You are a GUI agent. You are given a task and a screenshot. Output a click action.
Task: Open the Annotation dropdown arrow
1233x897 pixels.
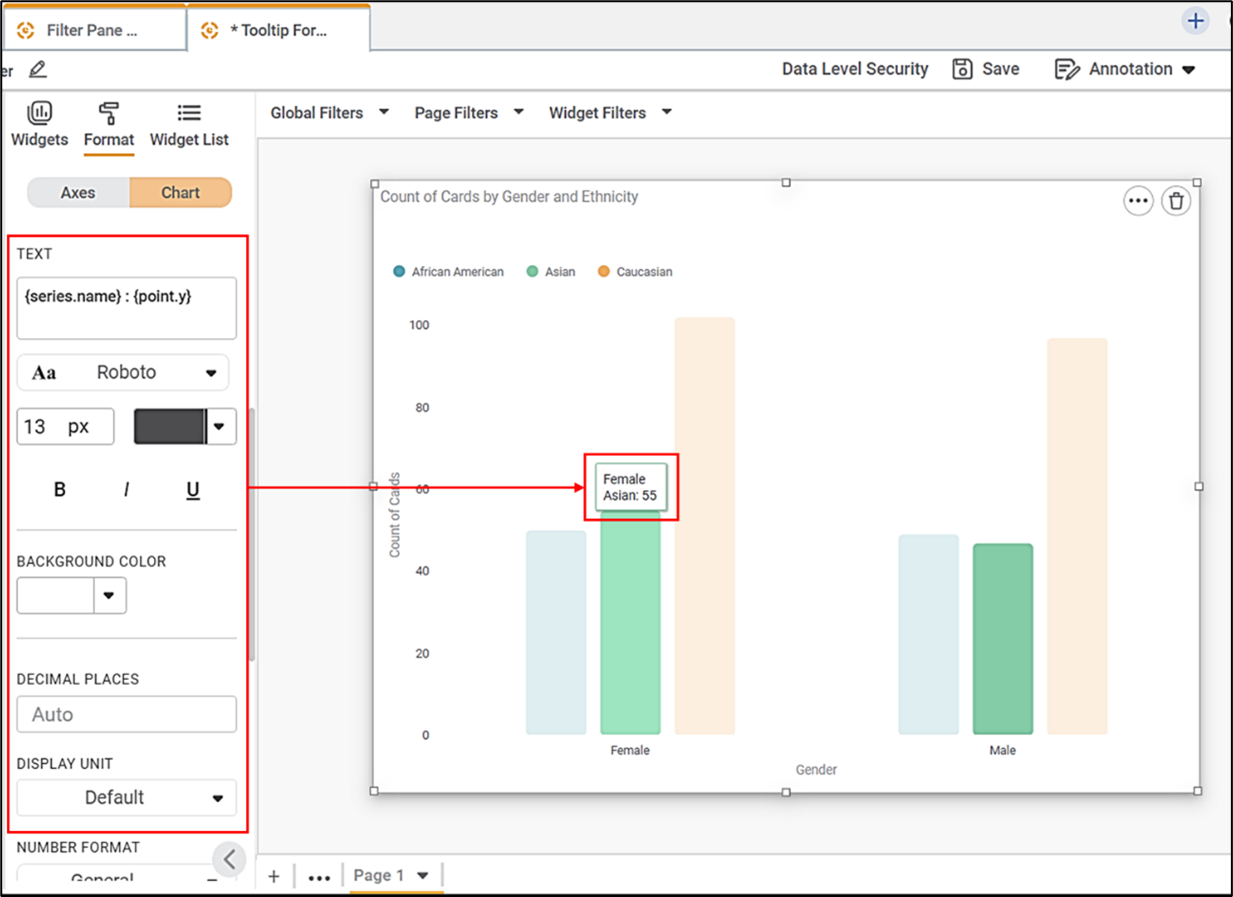[x=1189, y=70]
